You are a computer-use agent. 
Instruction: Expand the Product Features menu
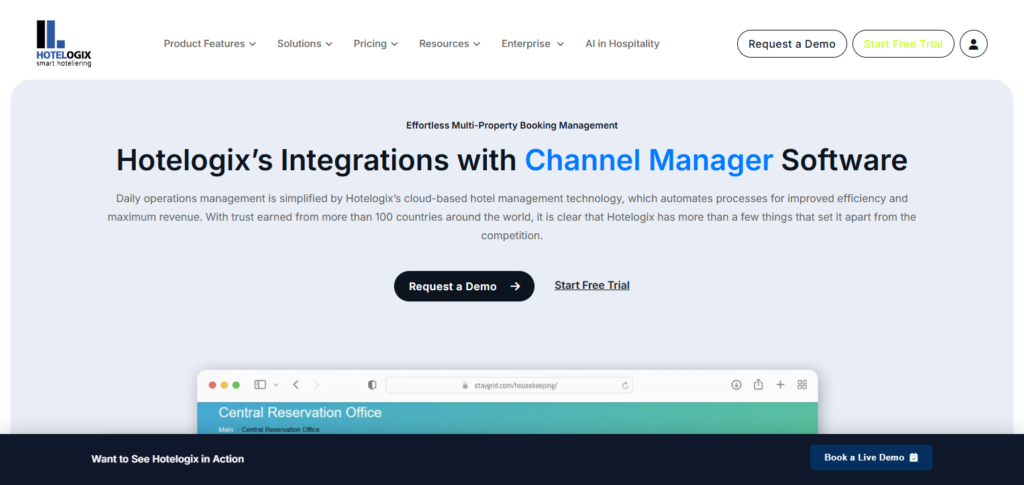click(x=210, y=44)
